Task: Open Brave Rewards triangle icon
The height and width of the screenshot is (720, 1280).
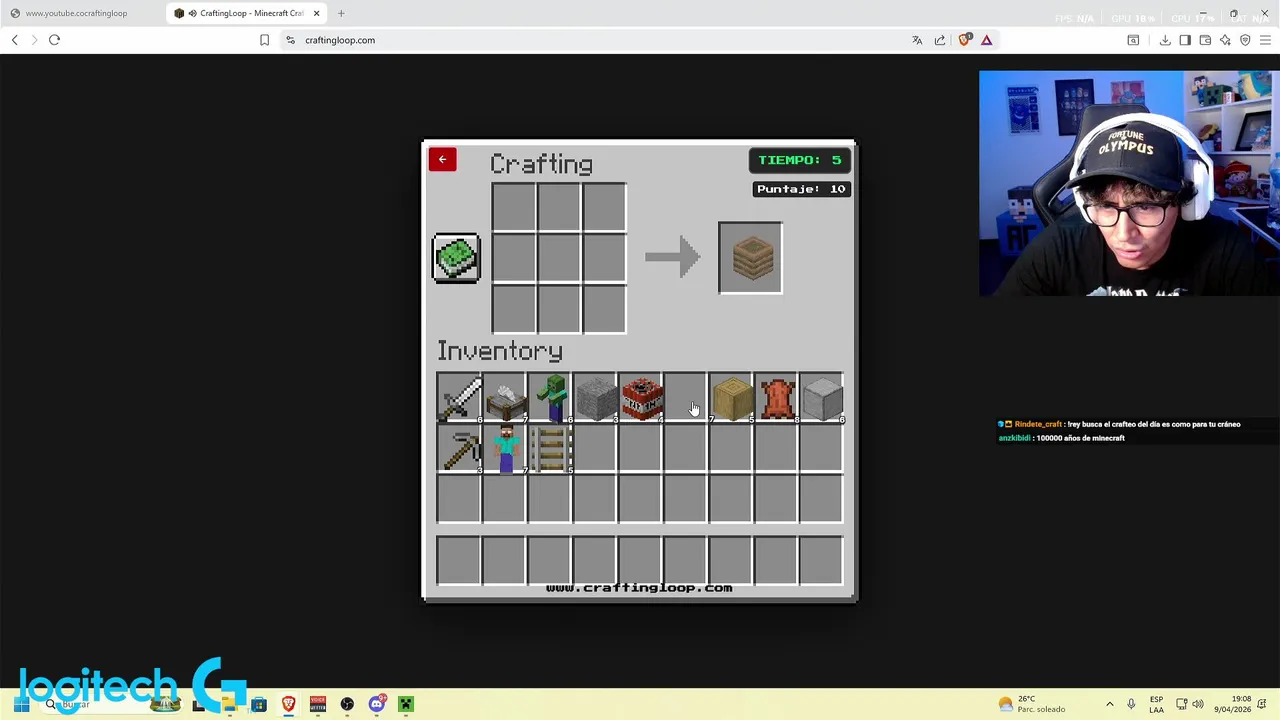Action: 986,40
